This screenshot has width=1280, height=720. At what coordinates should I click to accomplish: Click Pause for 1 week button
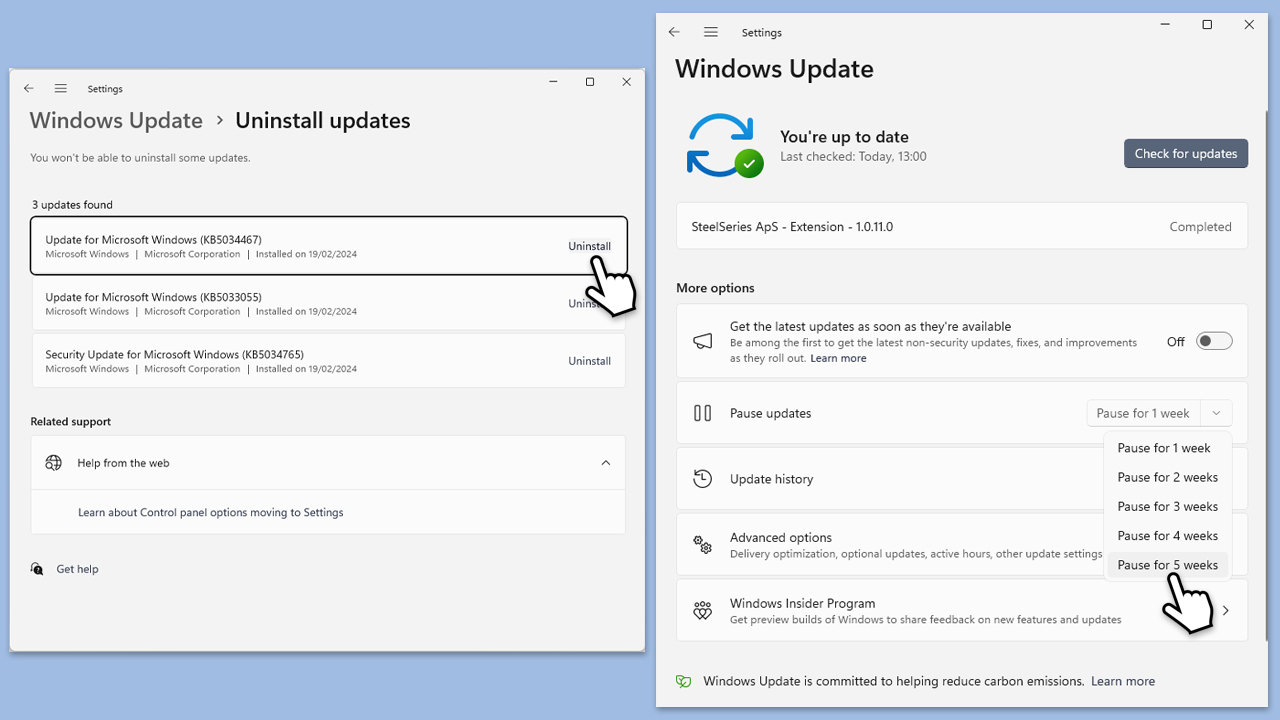[1143, 413]
